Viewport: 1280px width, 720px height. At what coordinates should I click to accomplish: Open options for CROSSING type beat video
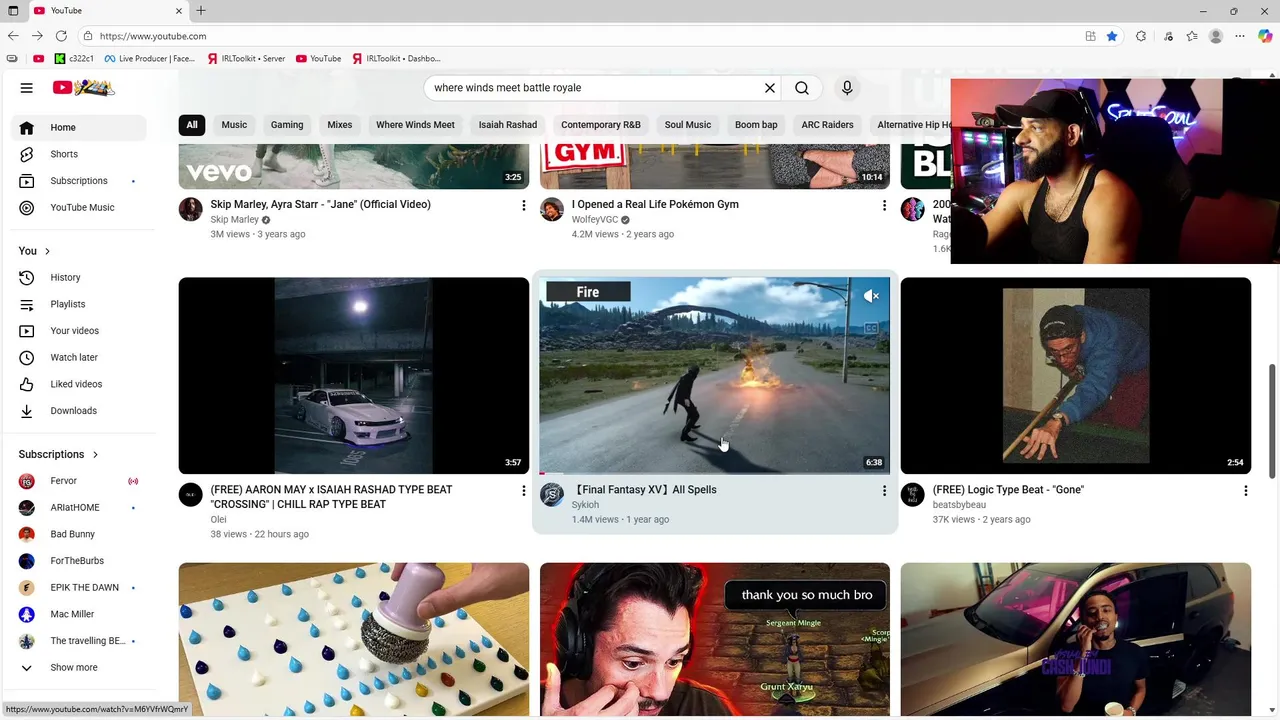523,491
